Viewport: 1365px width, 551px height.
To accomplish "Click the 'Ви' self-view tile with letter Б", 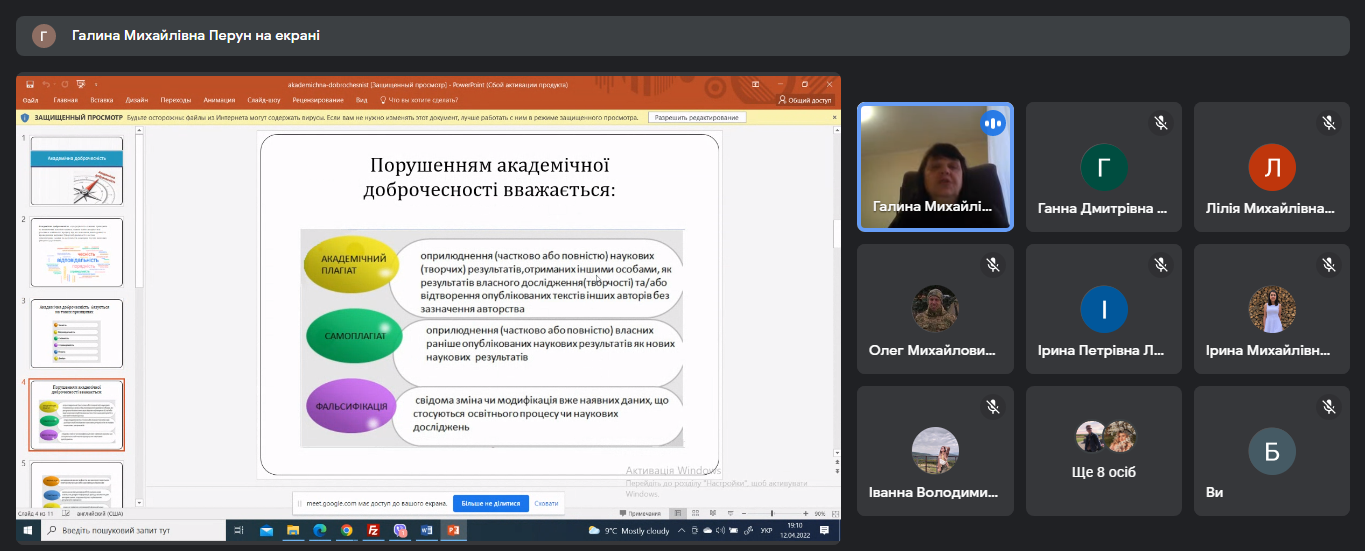I will (x=1272, y=450).
